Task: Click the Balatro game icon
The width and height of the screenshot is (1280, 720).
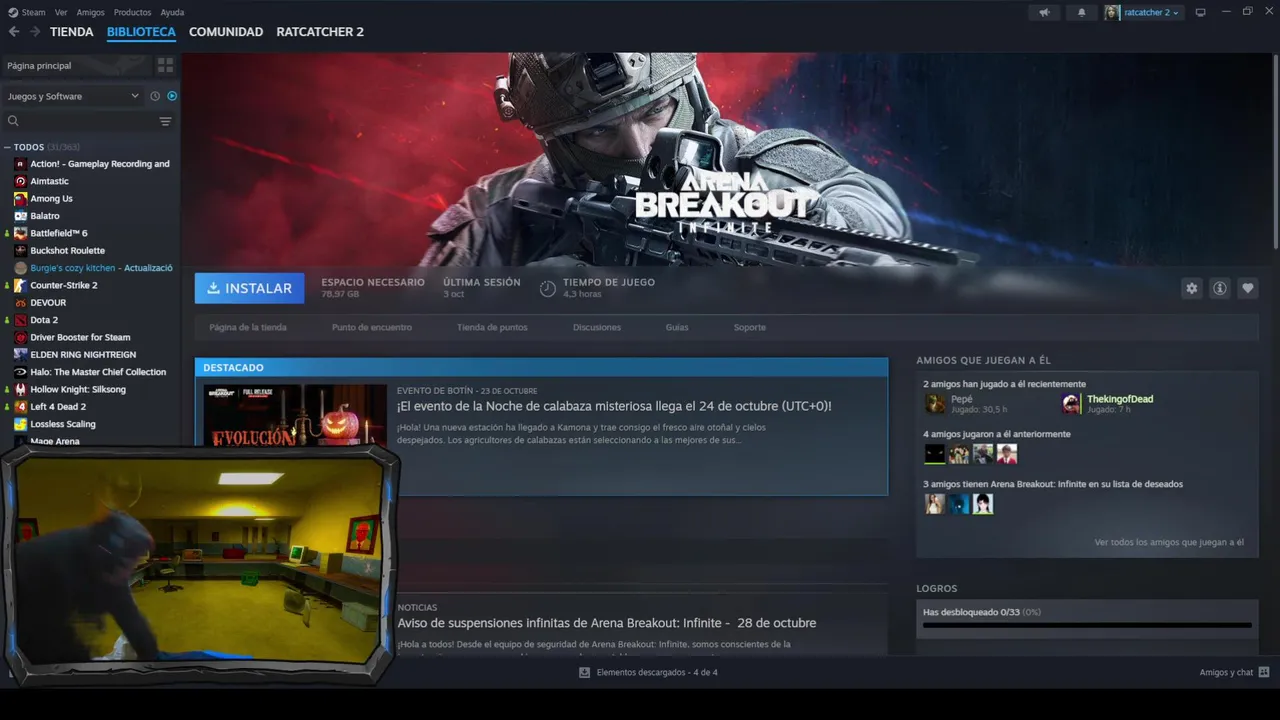Action: tap(21, 216)
